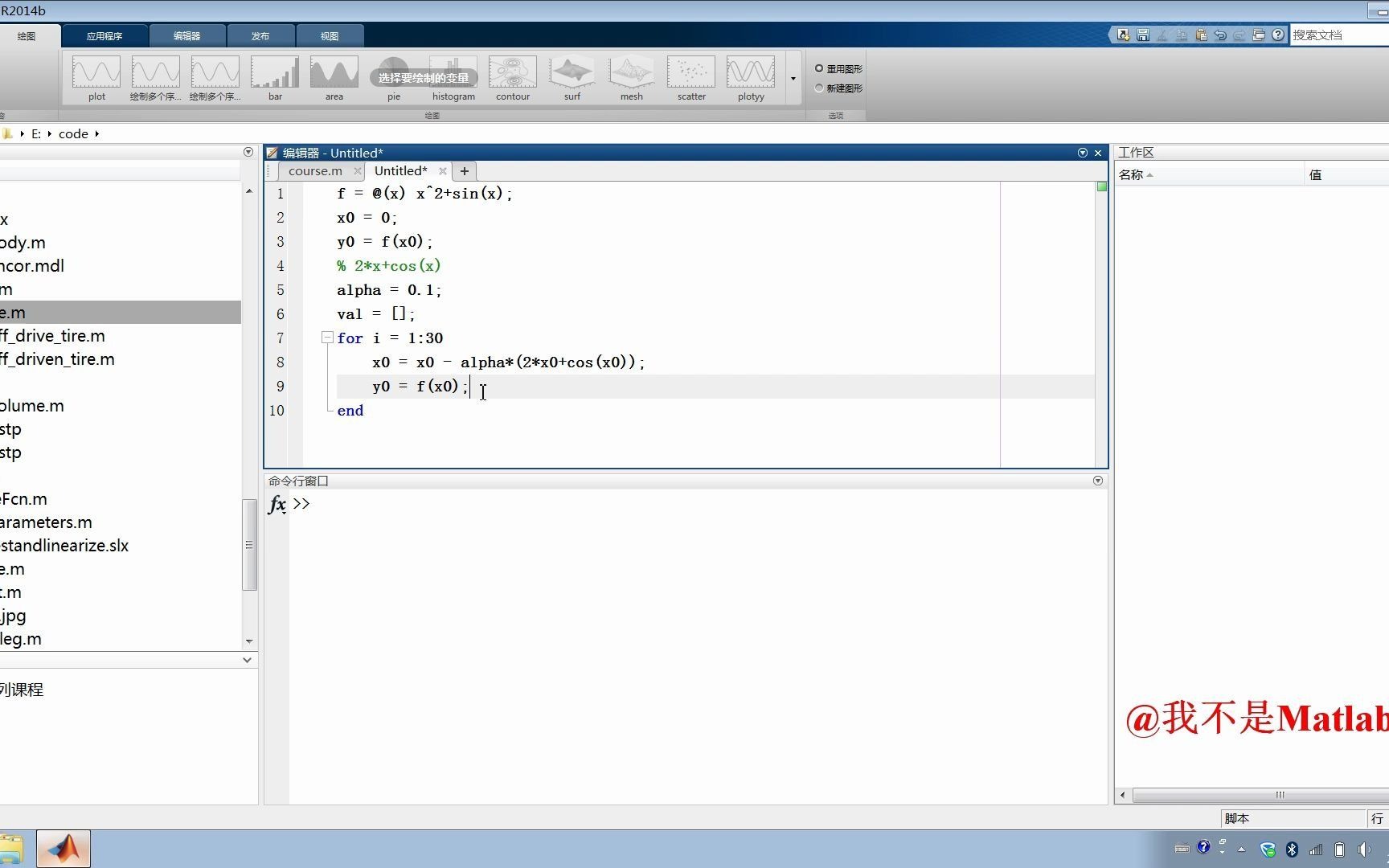Open the current folder panel actions dropdown
This screenshot has height=868, width=1389.
pyautogui.click(x=248, y=152)
